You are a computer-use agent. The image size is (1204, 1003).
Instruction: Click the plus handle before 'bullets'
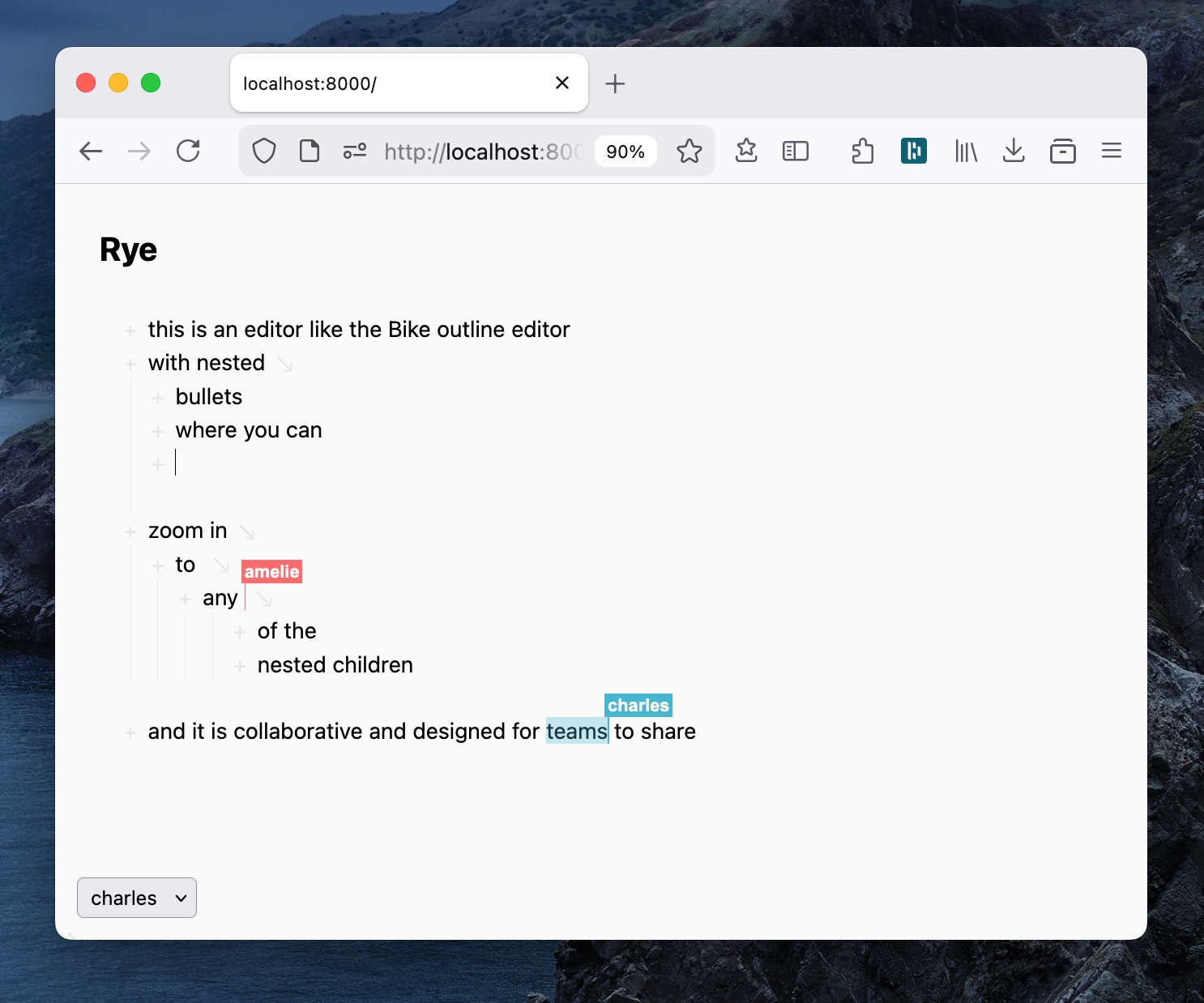[158, 398]
